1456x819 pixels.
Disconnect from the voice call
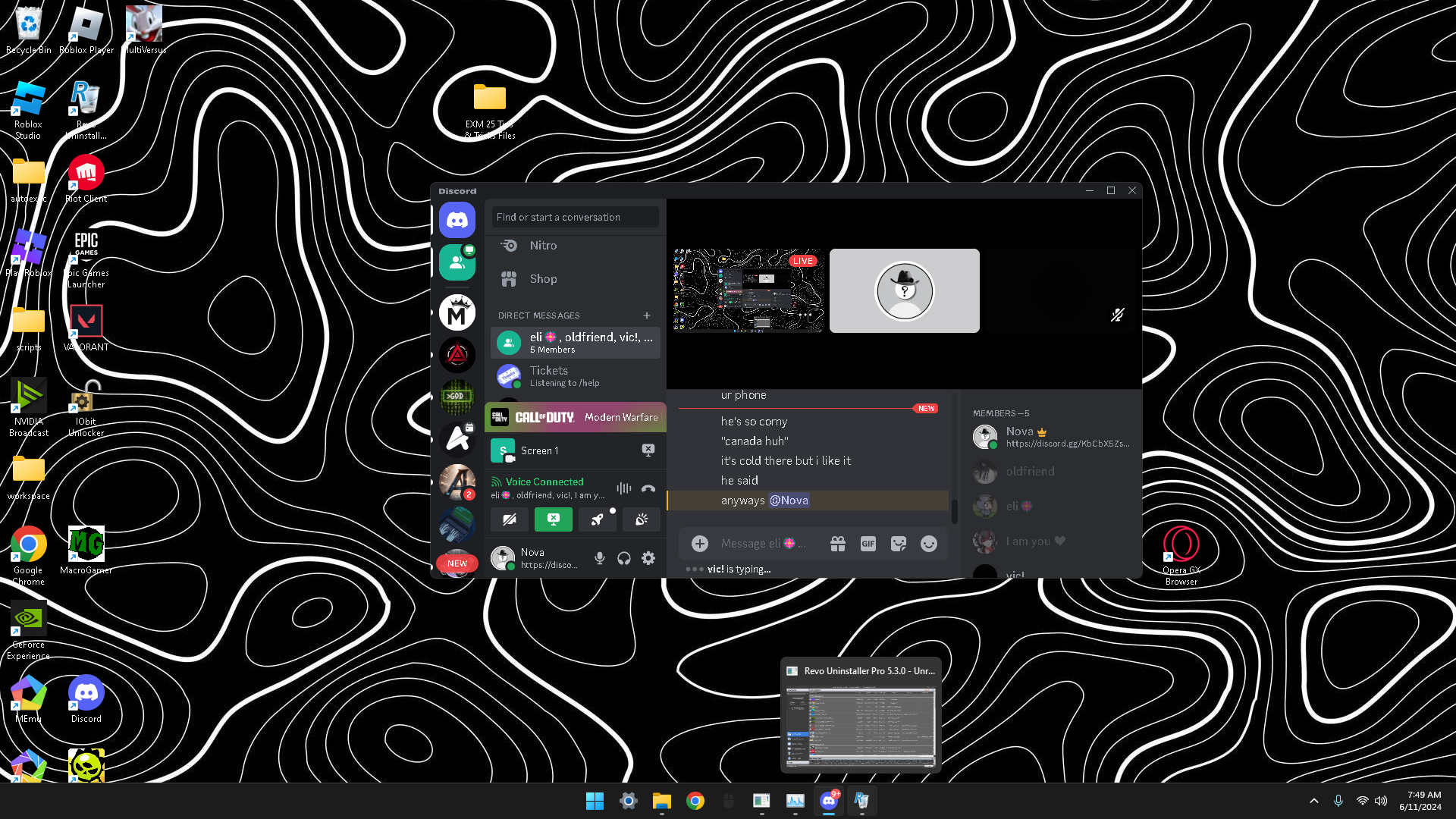click(x=648, y=489)
